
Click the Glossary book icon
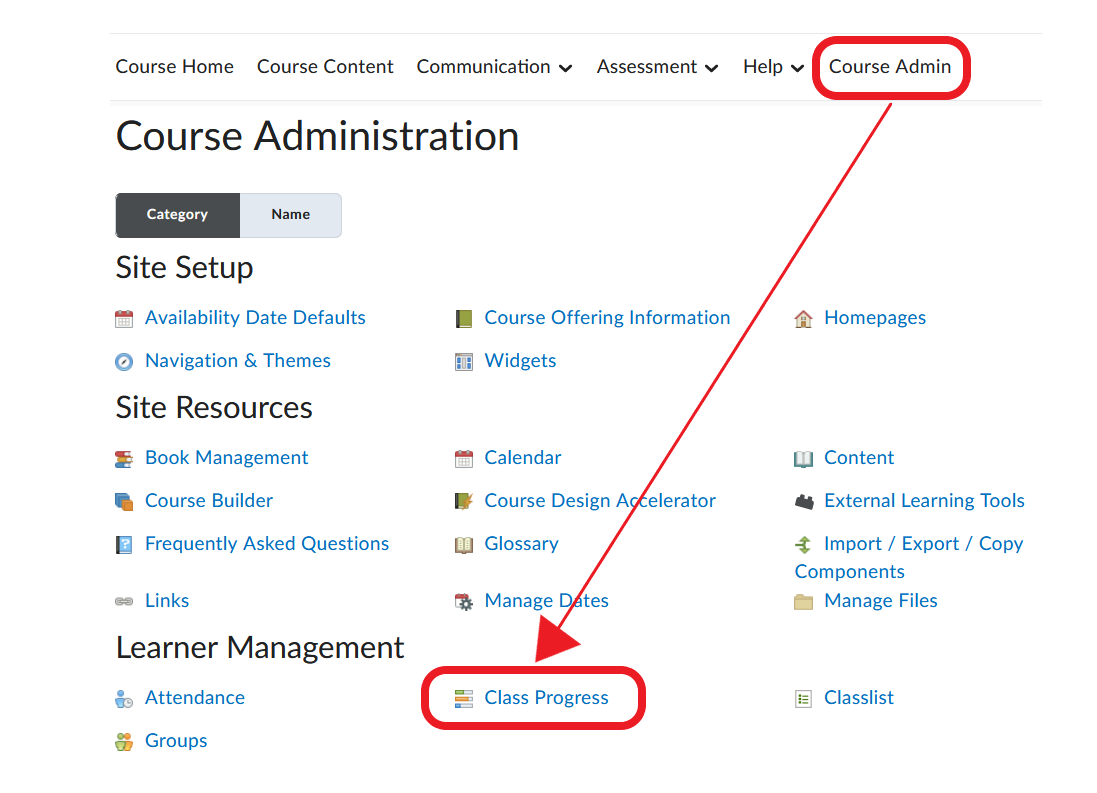(463, 543)
